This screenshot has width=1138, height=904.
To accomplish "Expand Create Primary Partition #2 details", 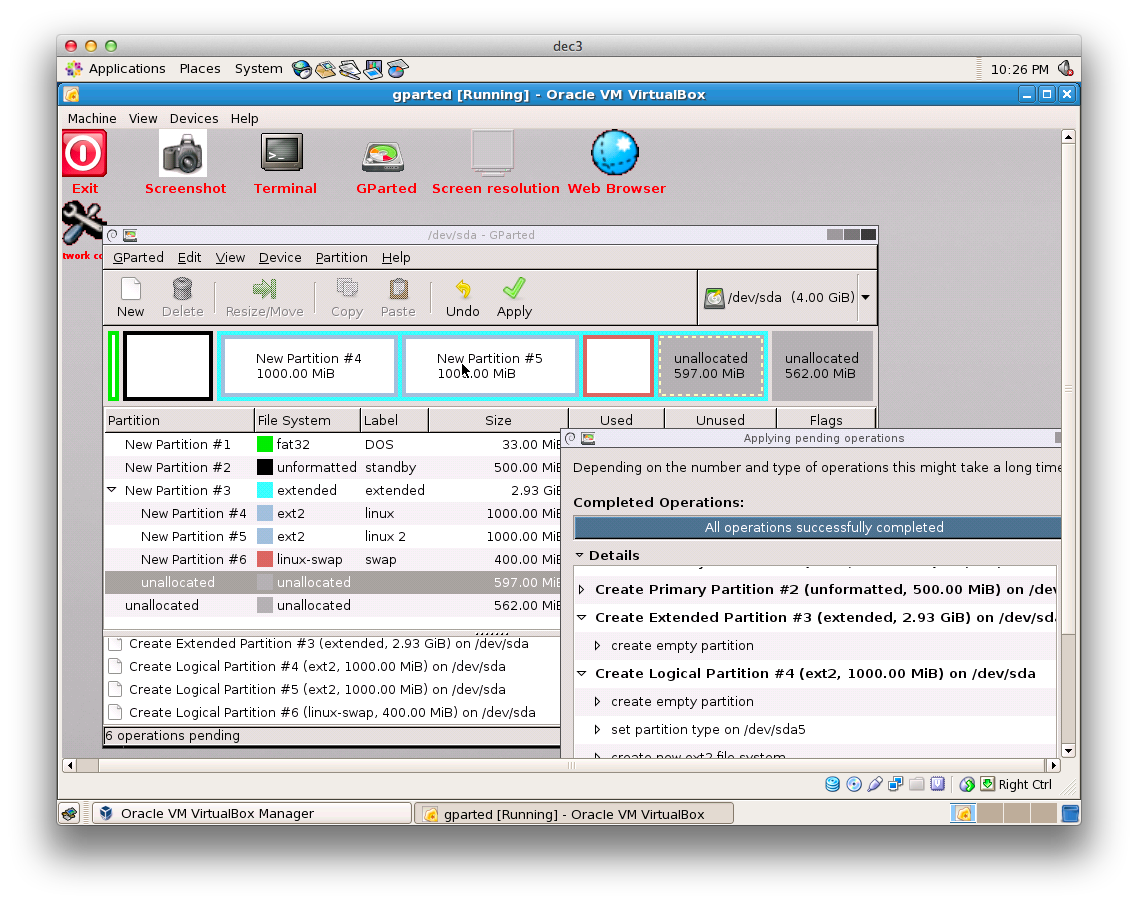I will 581,590.
